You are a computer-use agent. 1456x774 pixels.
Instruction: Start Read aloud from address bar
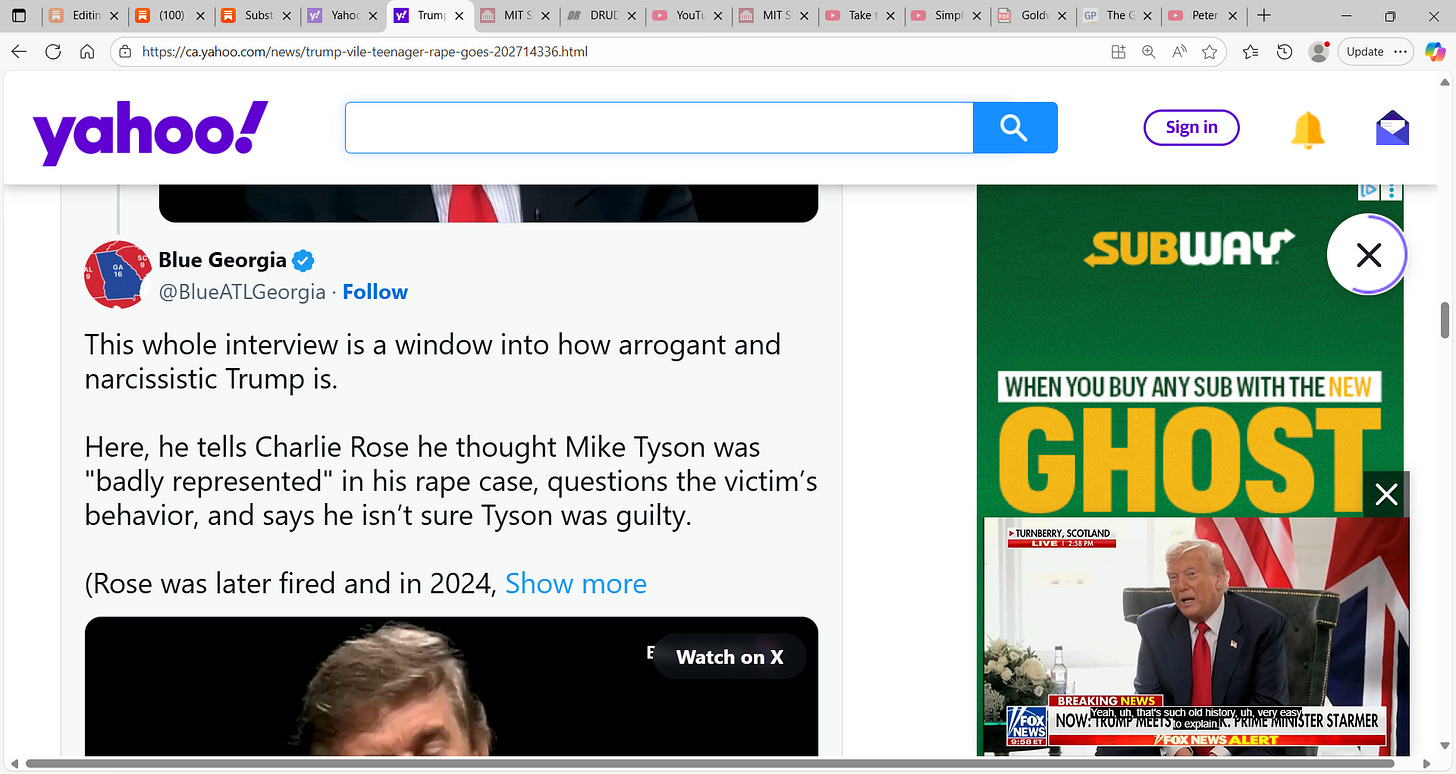coord(1180,52)
